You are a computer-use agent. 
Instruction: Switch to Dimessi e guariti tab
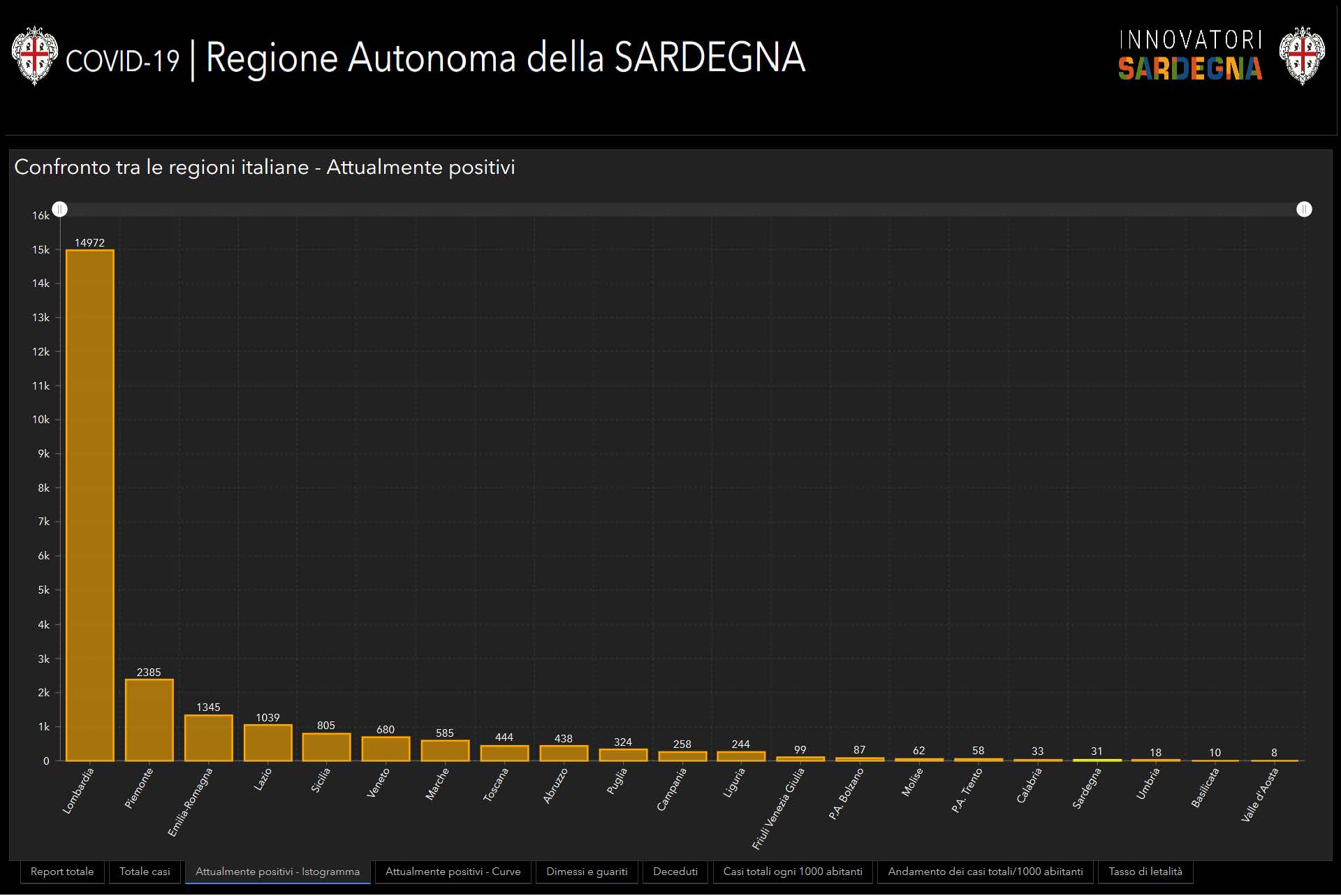click(587, 872)
